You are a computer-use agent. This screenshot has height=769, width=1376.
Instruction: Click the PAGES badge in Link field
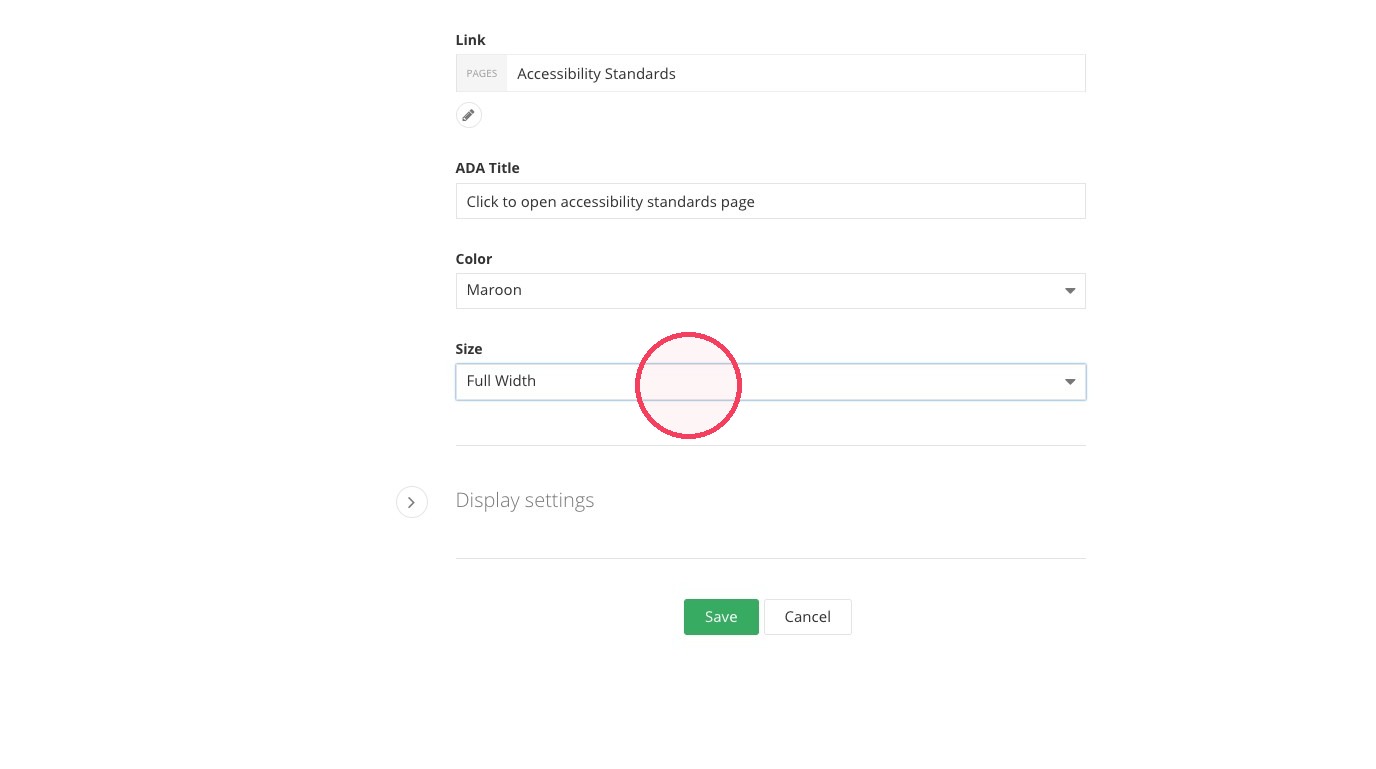[482, 73]
